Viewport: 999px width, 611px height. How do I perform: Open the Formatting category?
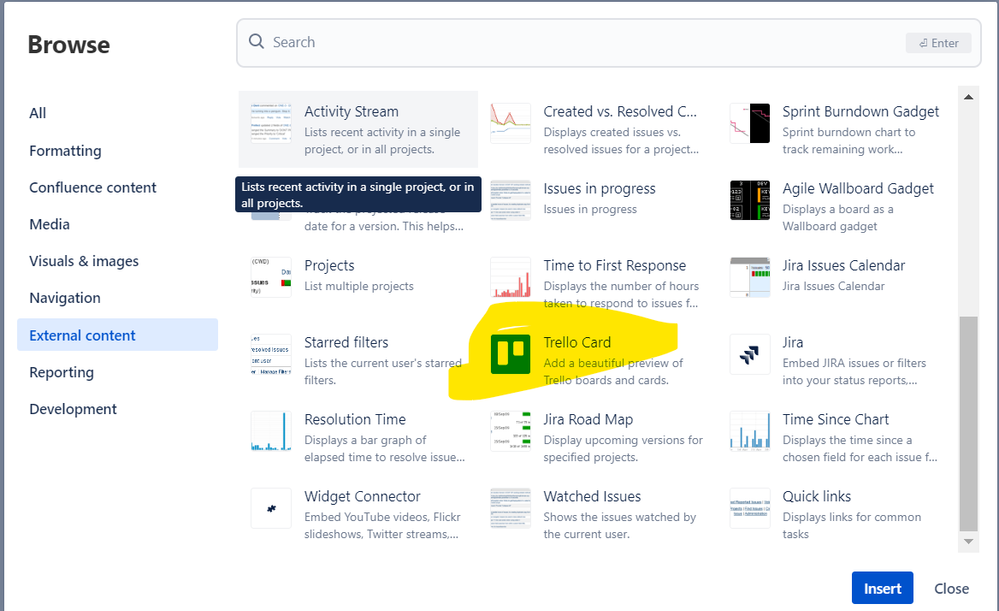tap(65, 151)
